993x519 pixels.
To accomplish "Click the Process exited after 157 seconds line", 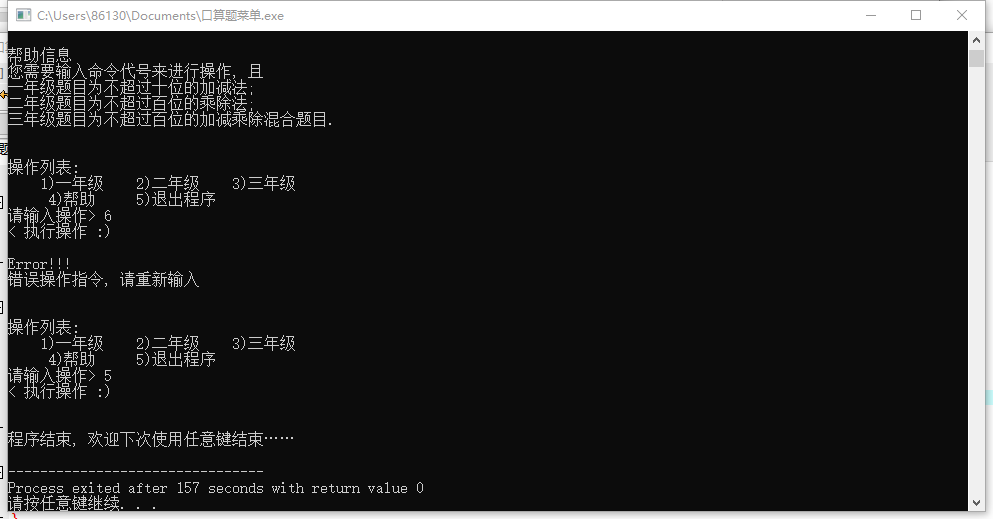I will tap(215, 488).
